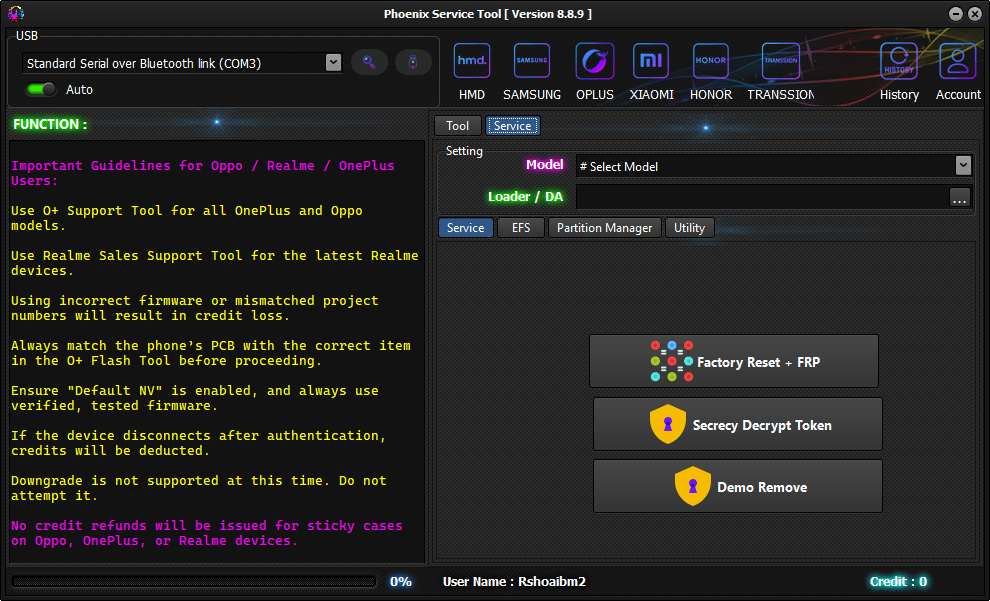990x601 pixels.
Task: Minimize the Phoenix Service Tool window
Action: pos(956,14)
